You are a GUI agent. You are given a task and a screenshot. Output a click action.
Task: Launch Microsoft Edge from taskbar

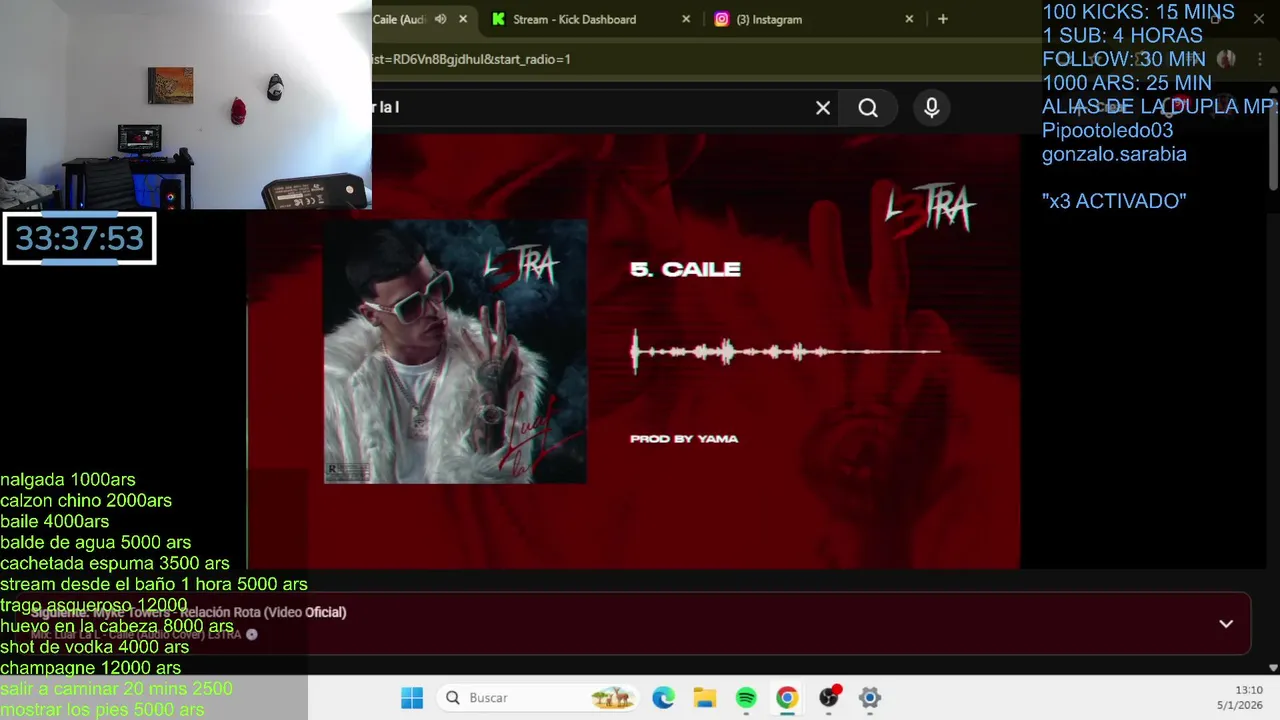663,698
